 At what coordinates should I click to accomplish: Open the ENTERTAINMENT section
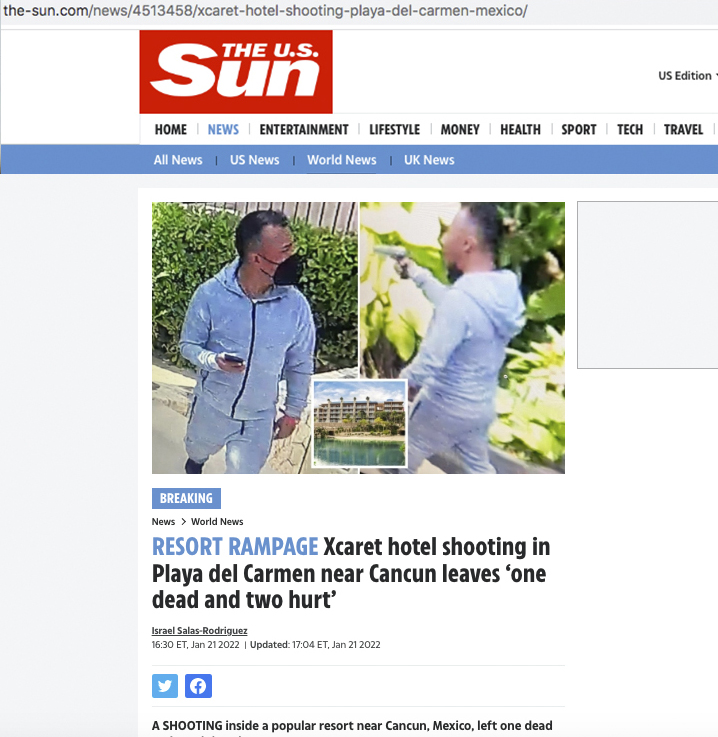pos(304,129)
